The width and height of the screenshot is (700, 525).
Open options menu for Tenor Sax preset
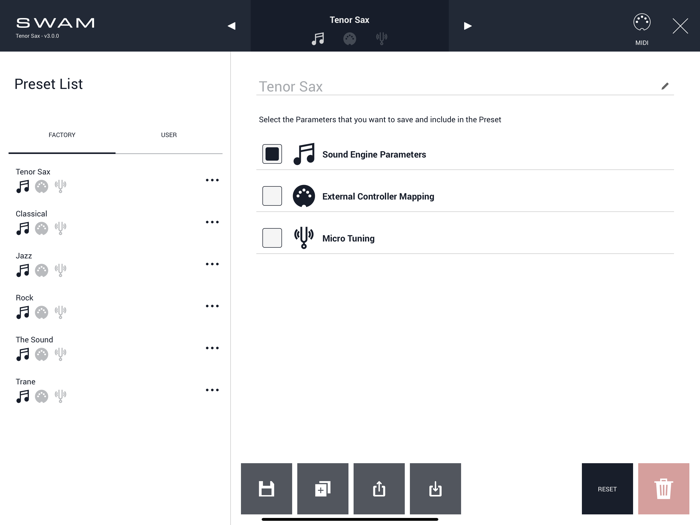click(212, 180)
